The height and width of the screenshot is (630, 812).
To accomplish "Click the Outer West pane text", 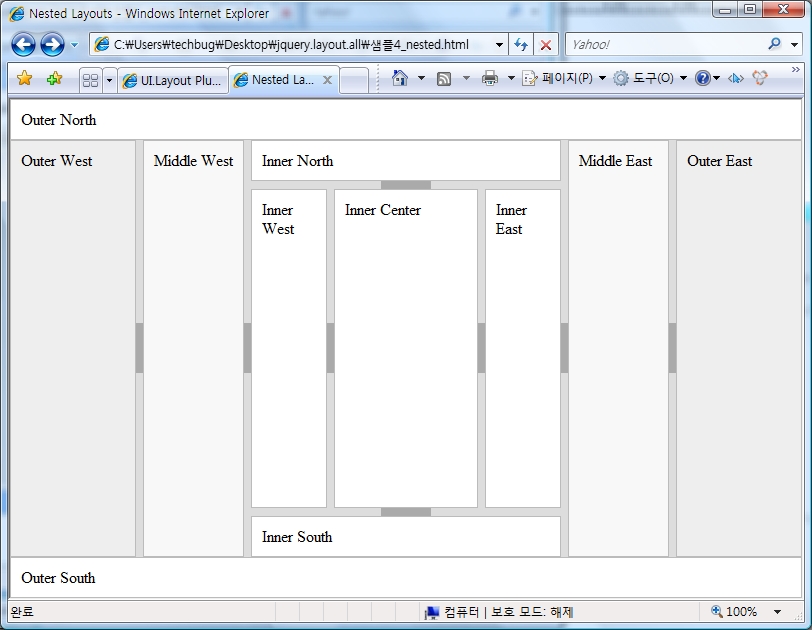I will coord(56,161).
